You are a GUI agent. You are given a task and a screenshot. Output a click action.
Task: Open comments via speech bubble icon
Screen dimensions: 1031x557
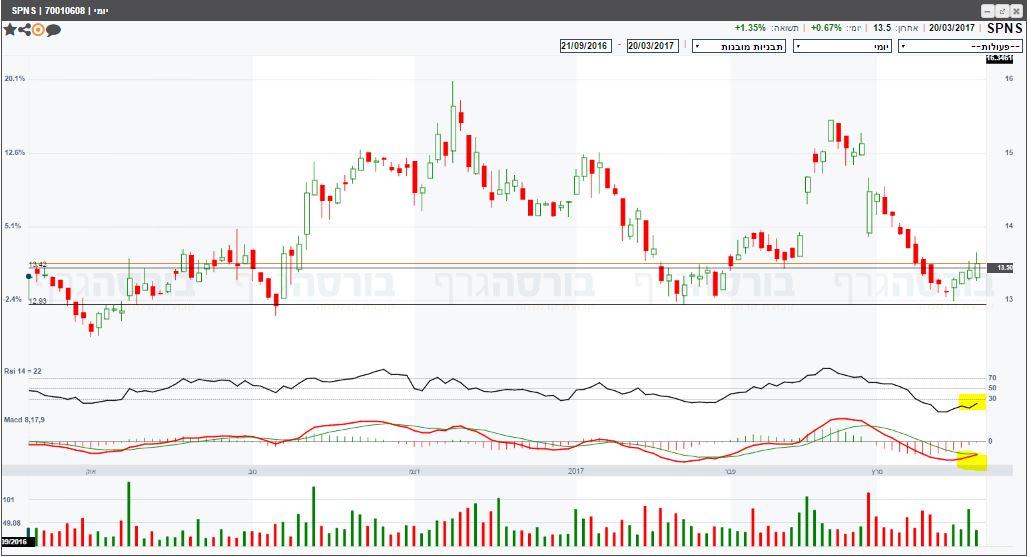53,30
